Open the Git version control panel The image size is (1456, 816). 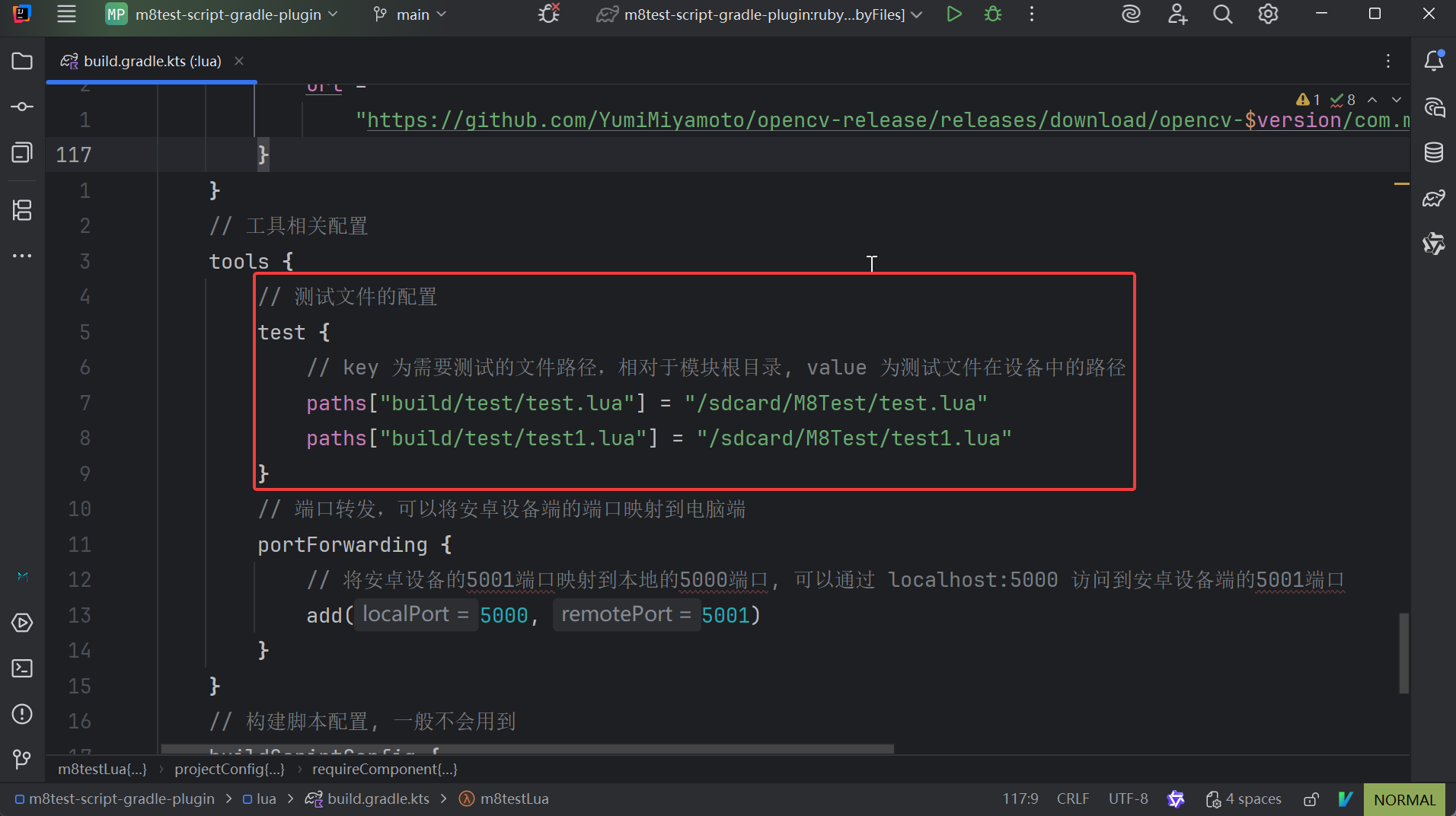point(22,759)
